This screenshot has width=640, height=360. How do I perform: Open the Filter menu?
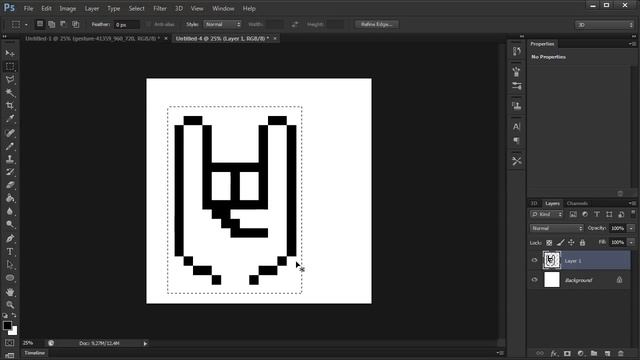[160, 8]
